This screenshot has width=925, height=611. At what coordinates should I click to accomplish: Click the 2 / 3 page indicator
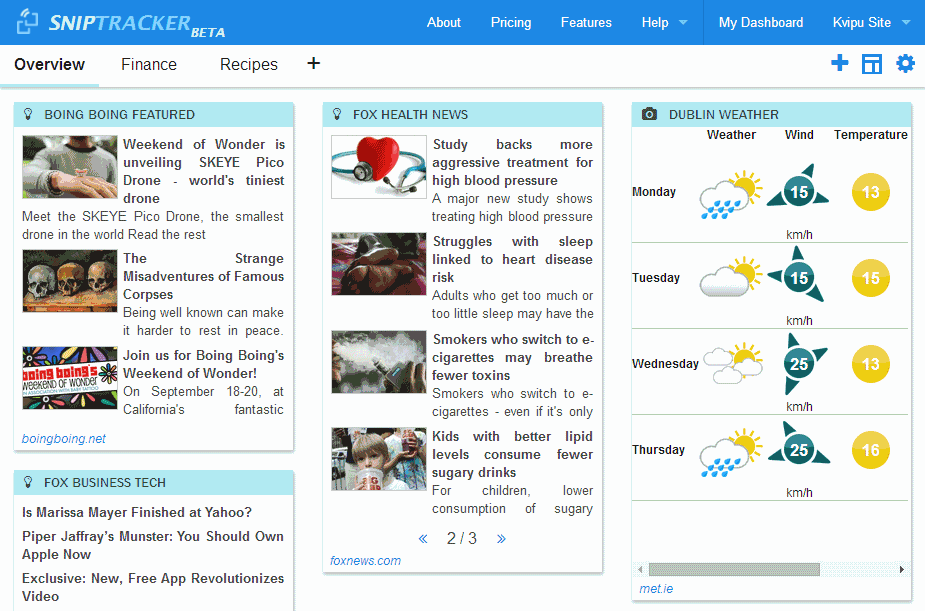pyautogui.click(x=461, y=538)
